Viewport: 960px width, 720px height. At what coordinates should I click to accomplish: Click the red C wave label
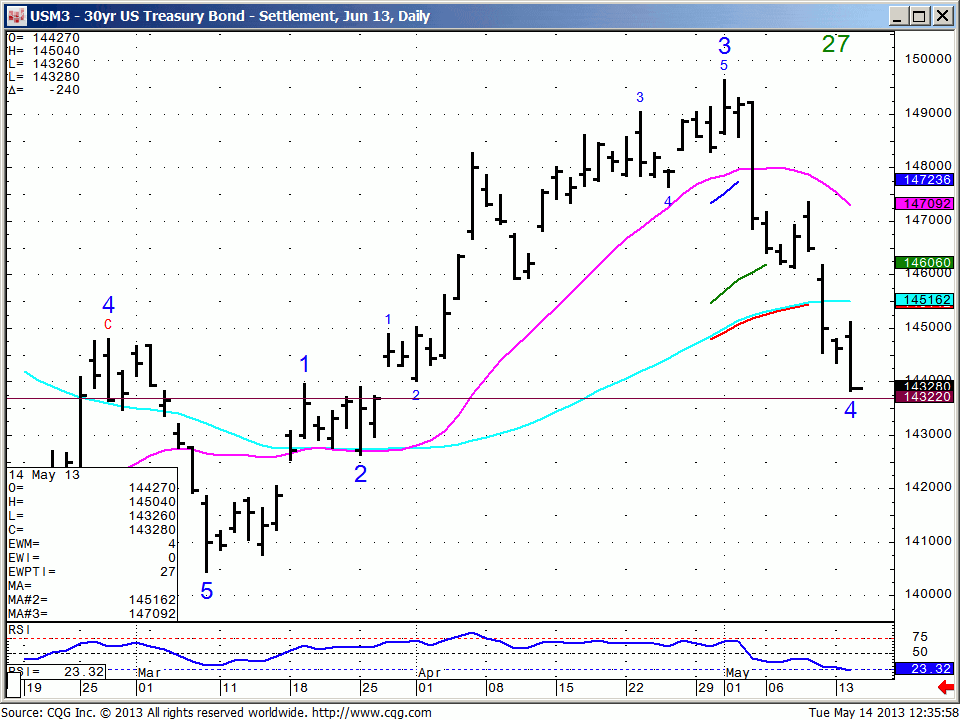(x=108, y=324)
